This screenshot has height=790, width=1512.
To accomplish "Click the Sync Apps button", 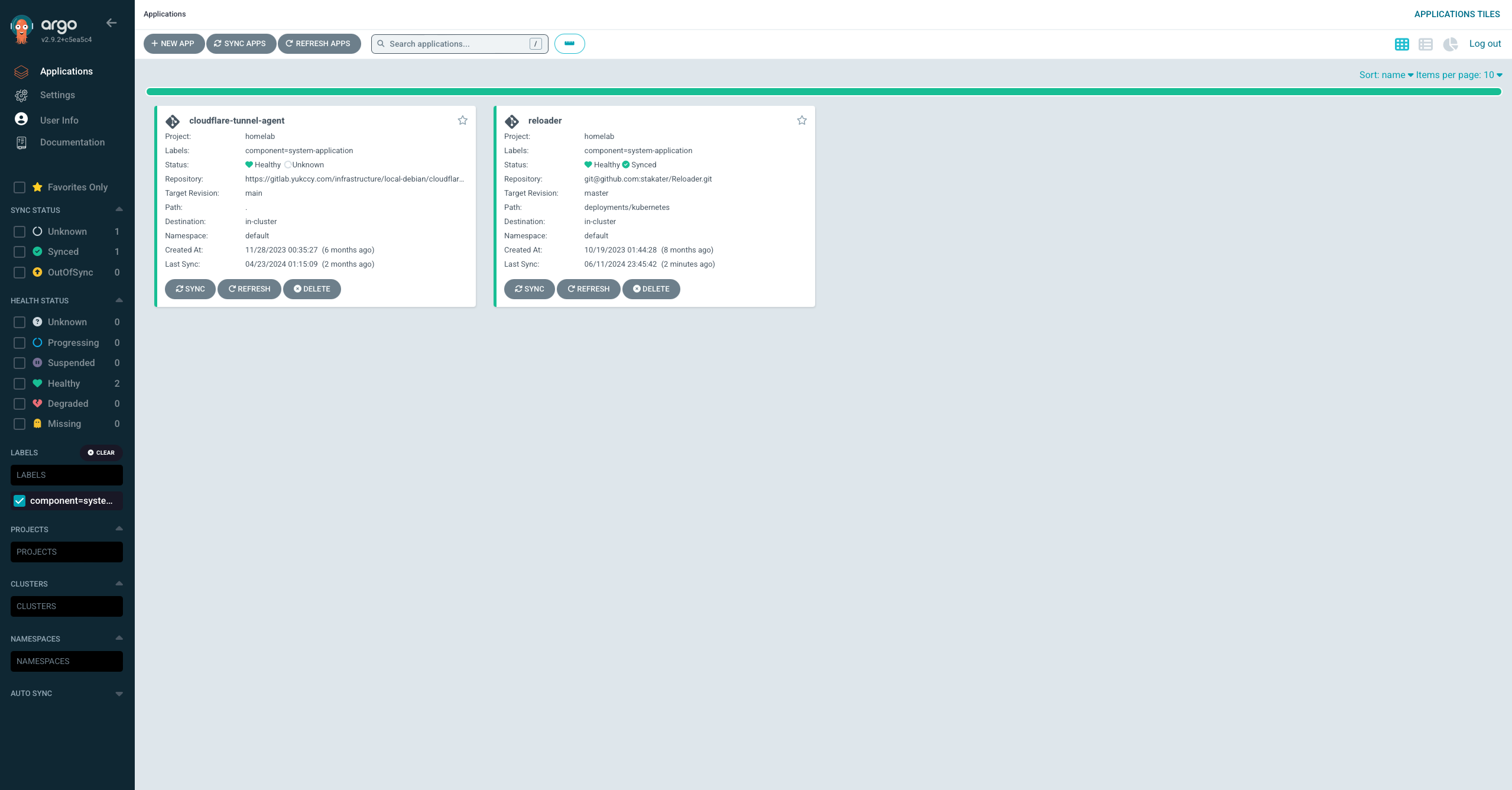I will (x=241, y=44).
